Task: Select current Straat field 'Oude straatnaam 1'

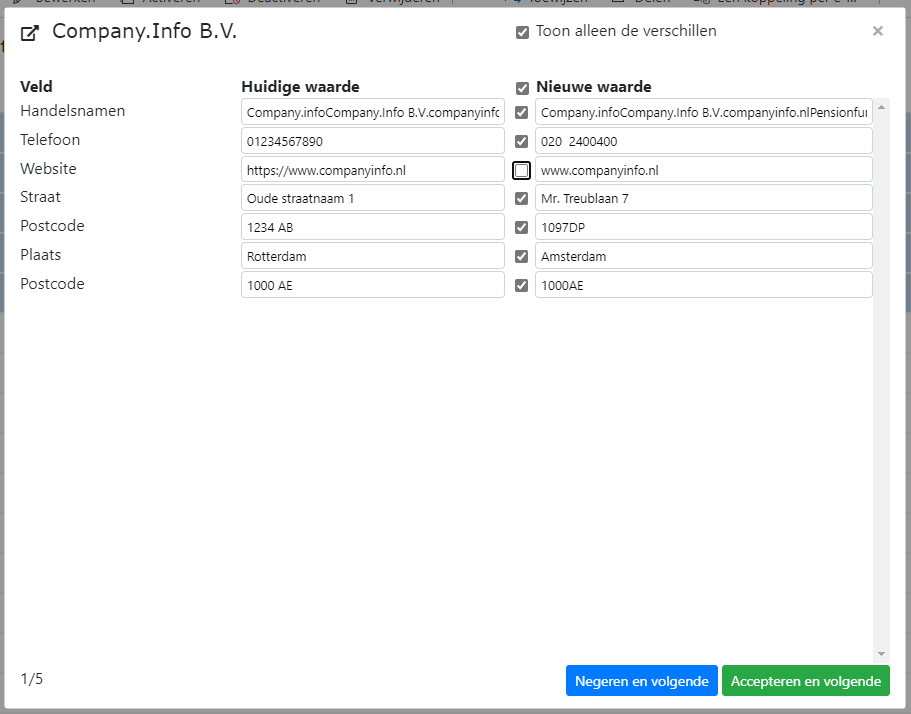Action: [x=372, y=198]
